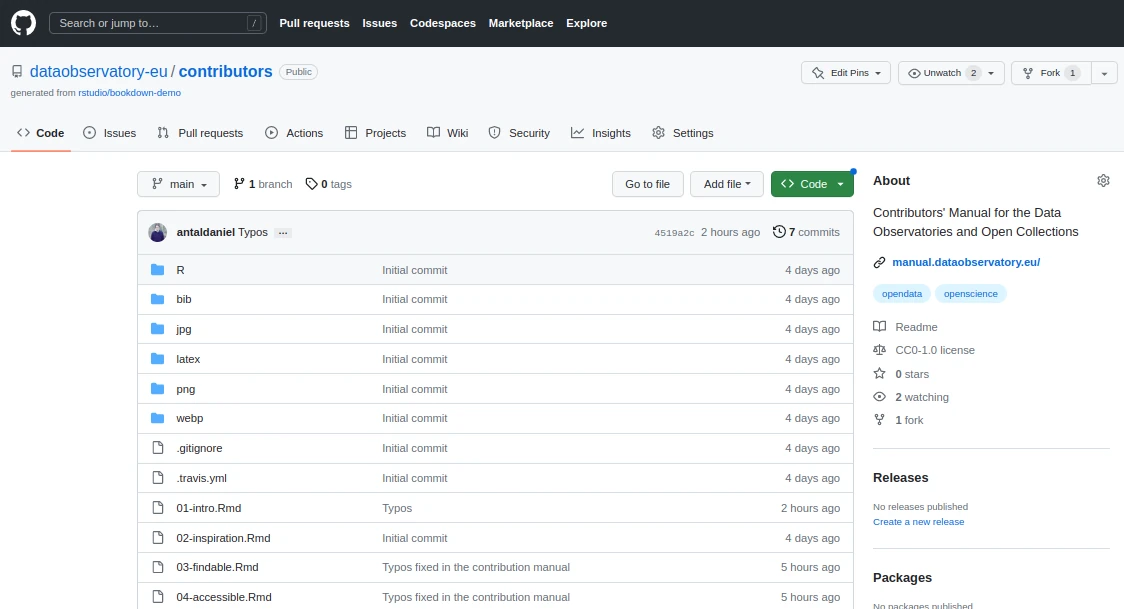This screenshot has width=1124, height=609.
Task: Click antaldaniel's avatar thumbnail
Action: click(x=158, y=232)
